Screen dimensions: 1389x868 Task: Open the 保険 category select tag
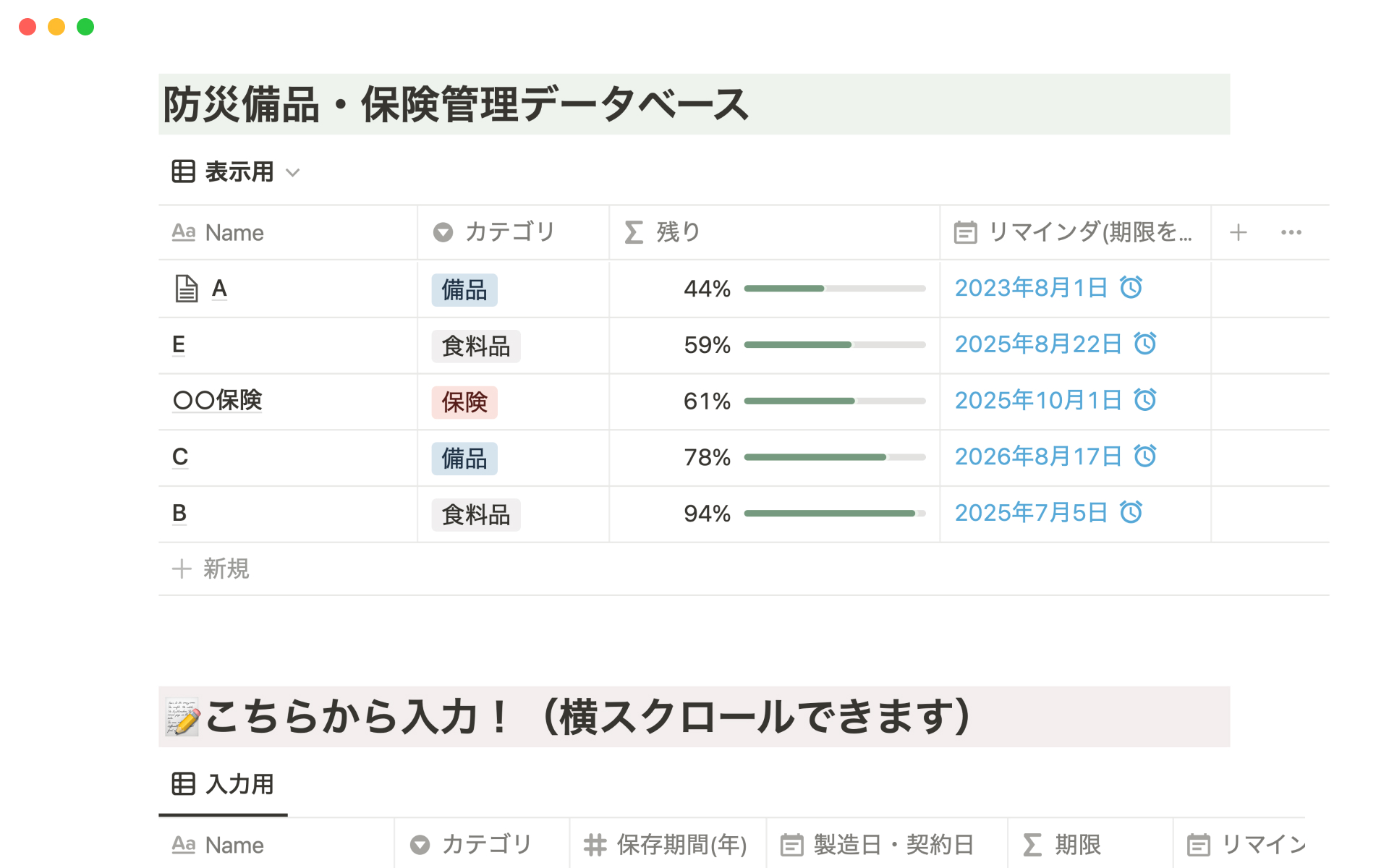coord(464,402)
